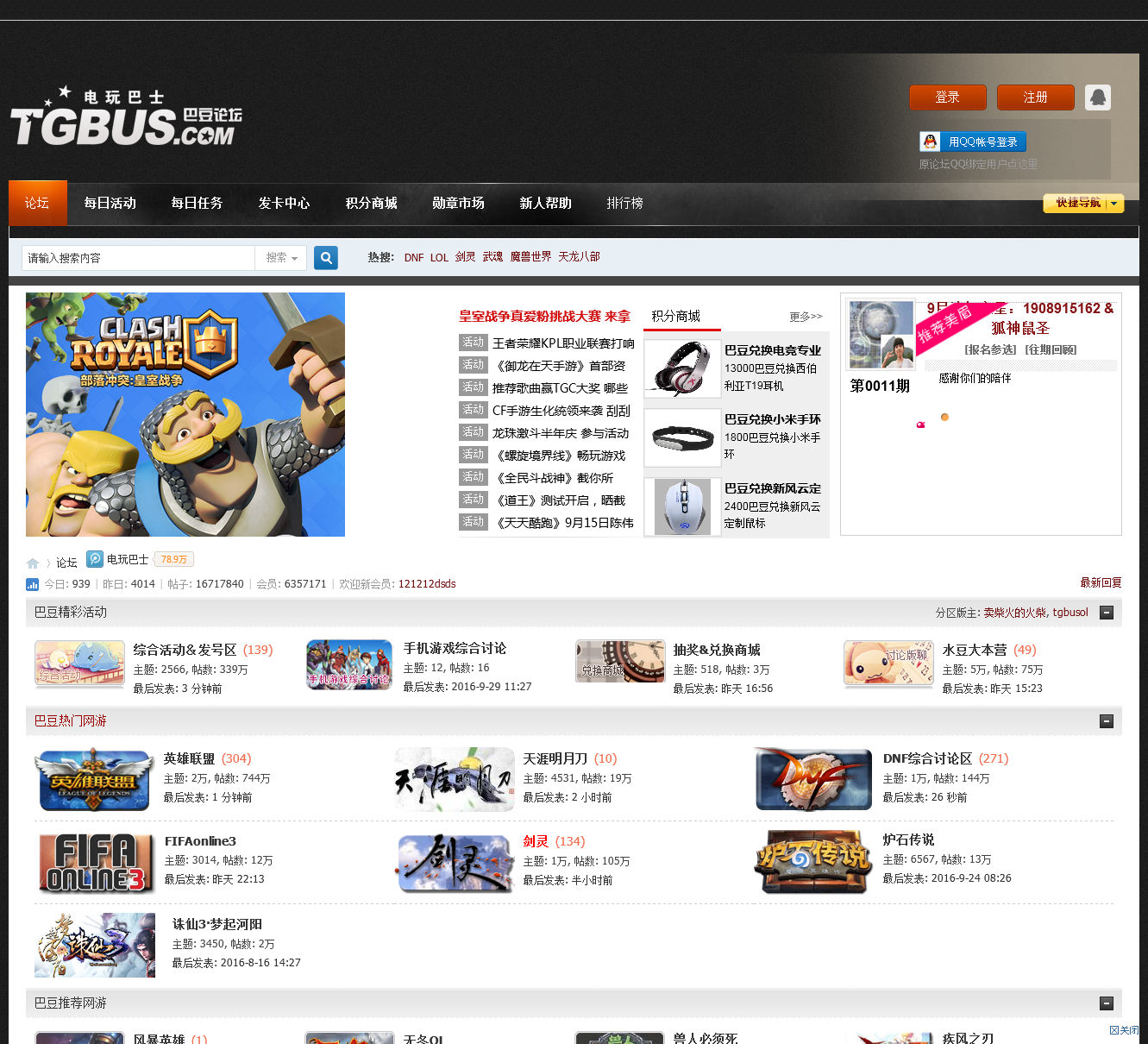Click the DNF hot search link

pos(414,257)
